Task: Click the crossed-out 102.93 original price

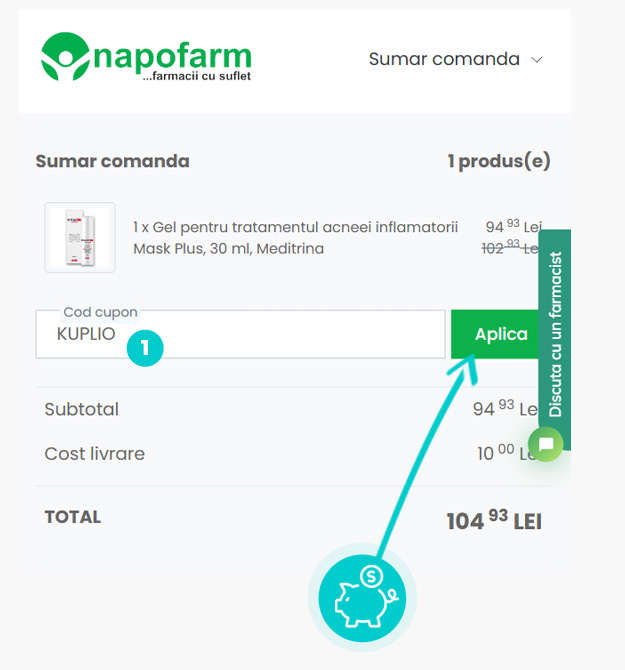Action: click(510, 247)
